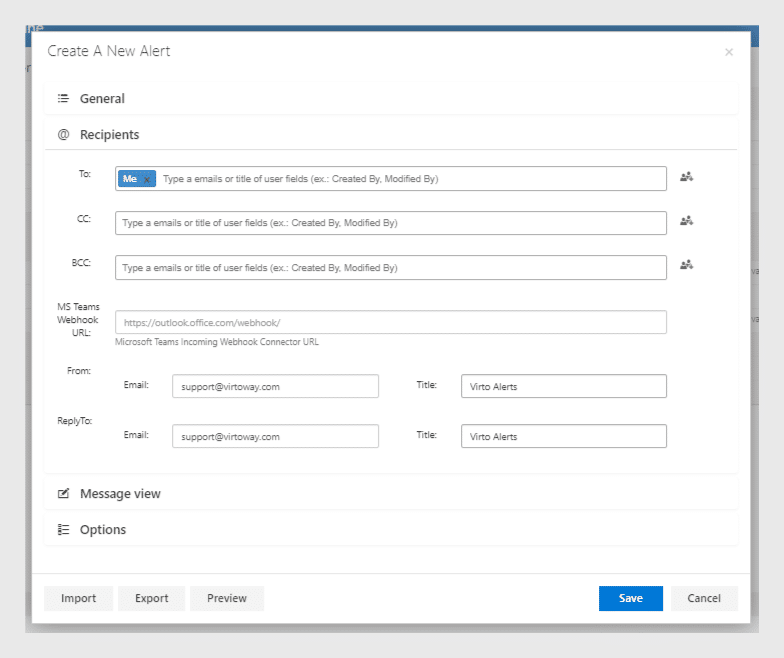
Task: Save the new alert
Action: click(x=630, y=598)
